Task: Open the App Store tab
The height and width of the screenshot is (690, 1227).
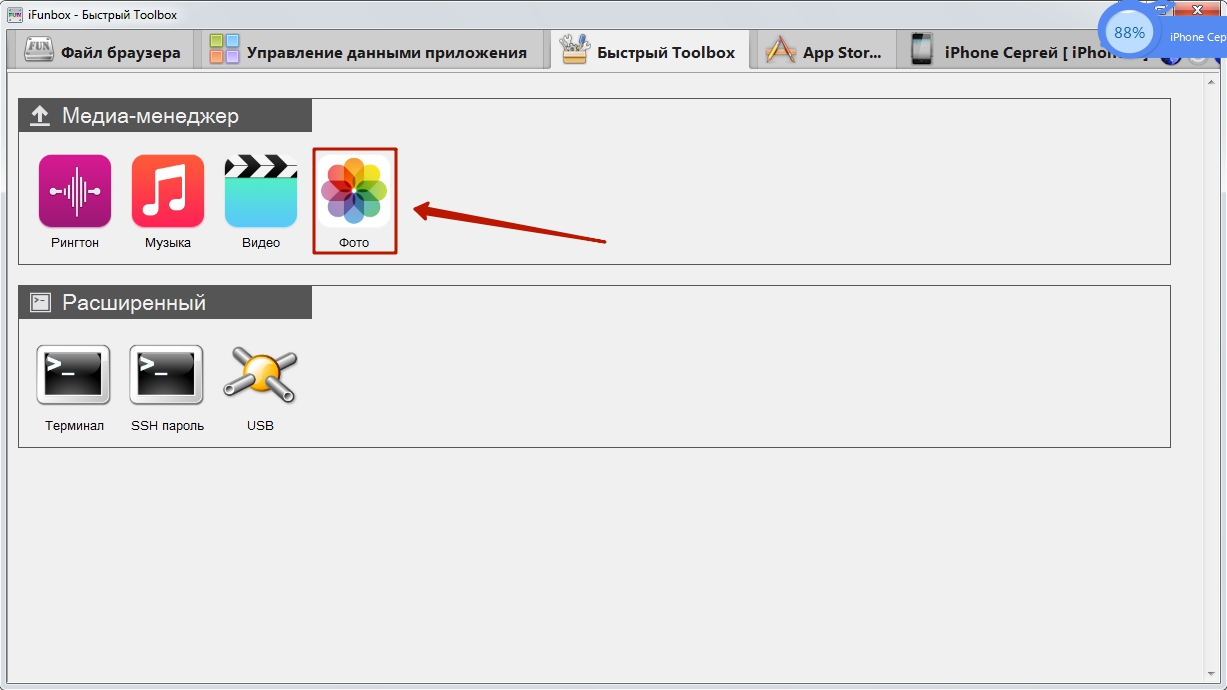Action: pyautogui.click(x=826, y=50)
